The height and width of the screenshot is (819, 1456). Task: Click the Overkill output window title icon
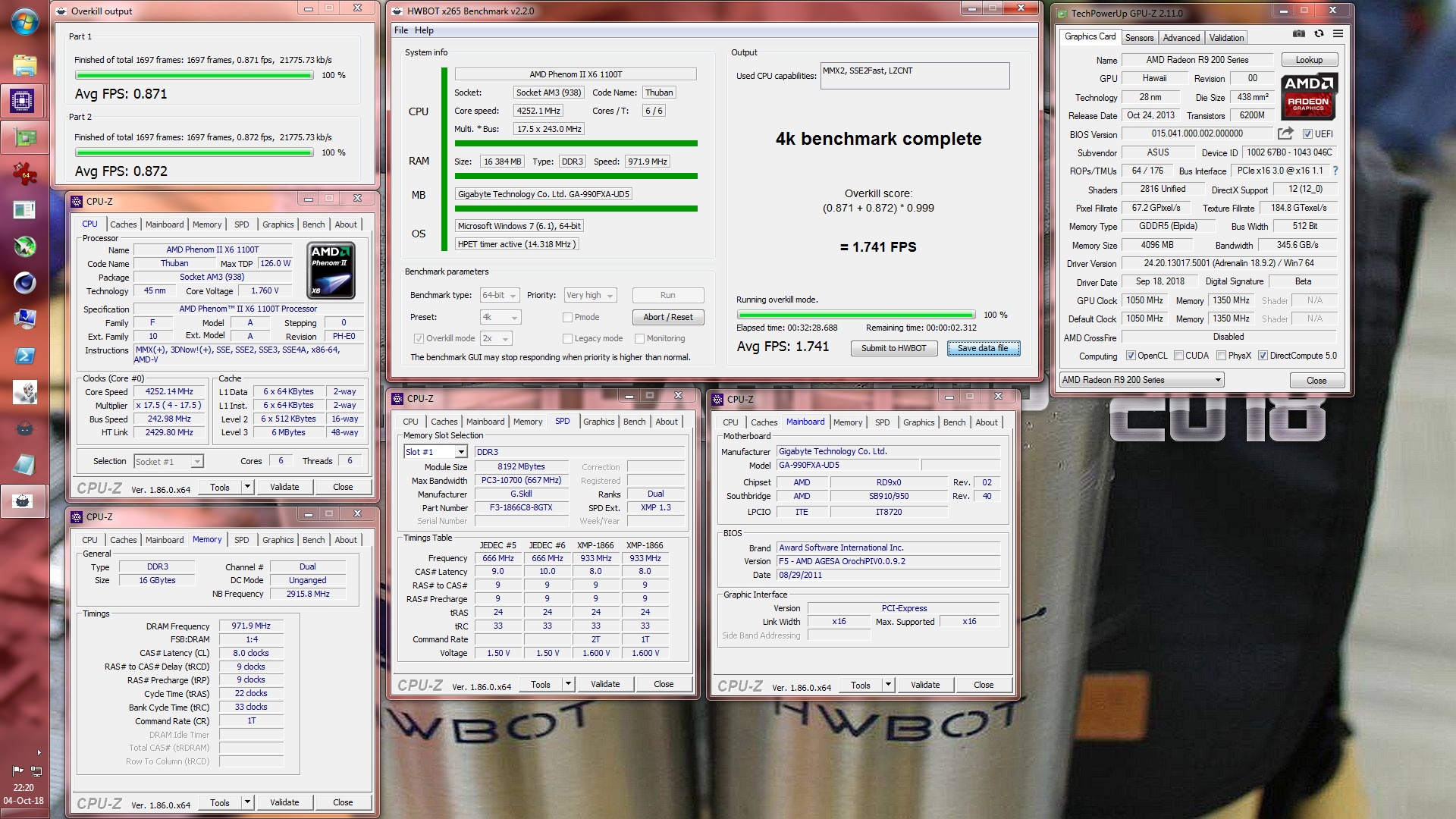tap(61, 11)
